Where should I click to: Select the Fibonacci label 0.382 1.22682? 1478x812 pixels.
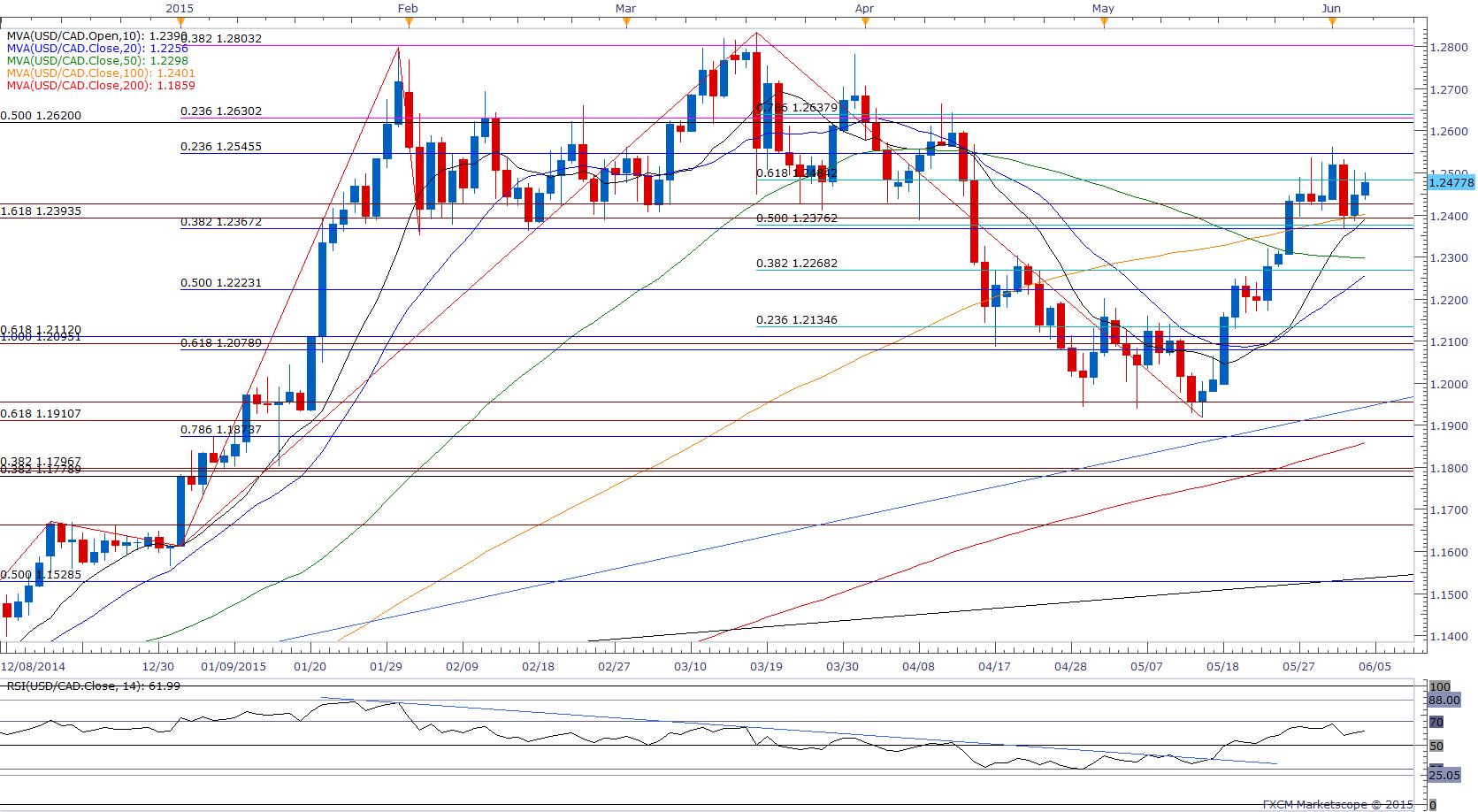point(797,264)
